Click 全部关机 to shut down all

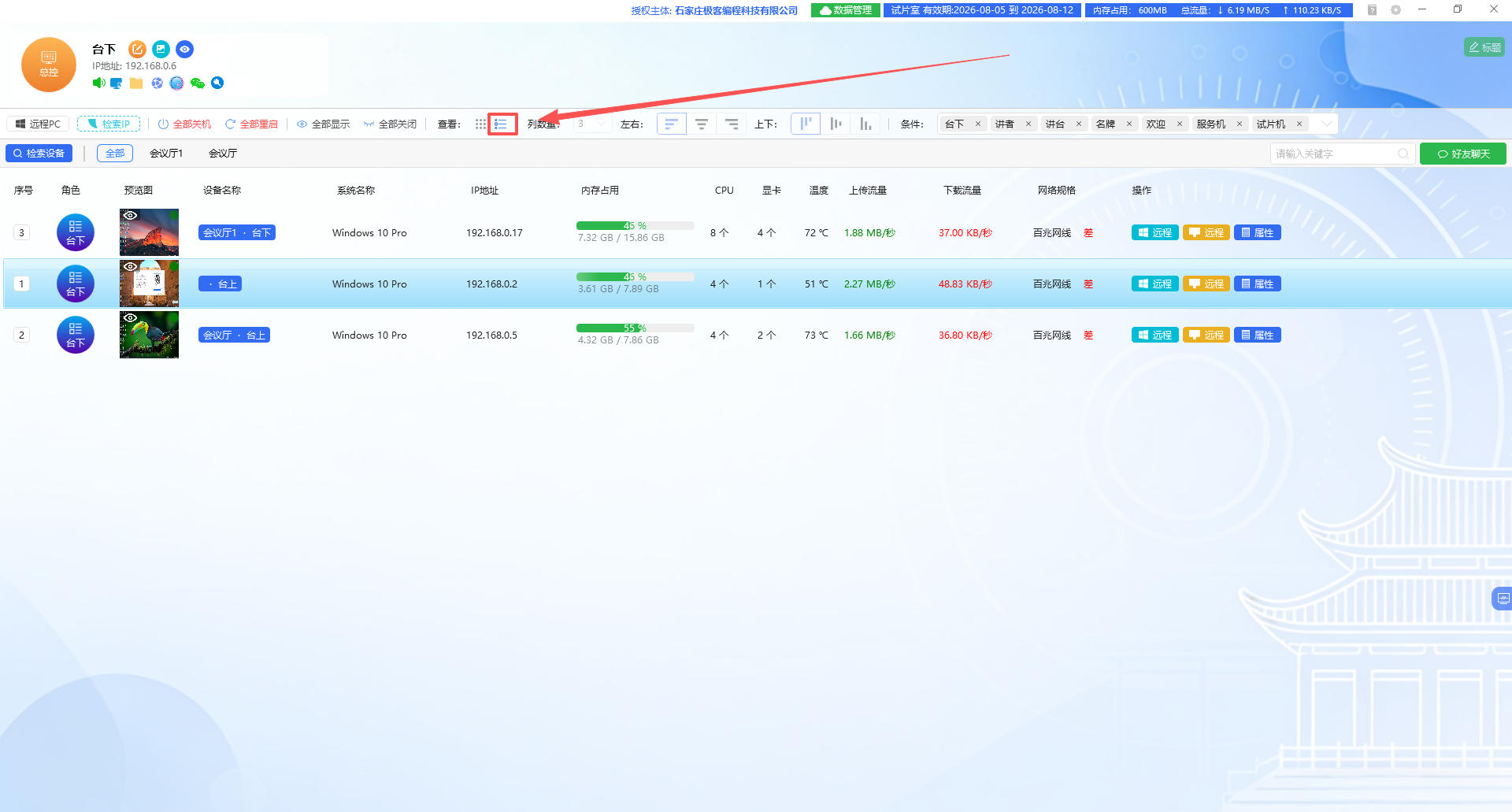[x=184, y=124]
